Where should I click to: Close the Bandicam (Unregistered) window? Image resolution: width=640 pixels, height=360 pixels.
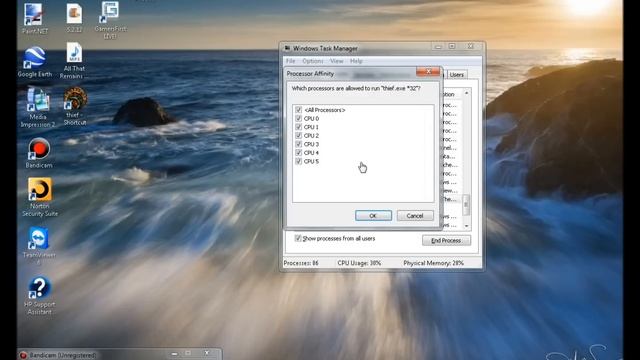[207, 353]
